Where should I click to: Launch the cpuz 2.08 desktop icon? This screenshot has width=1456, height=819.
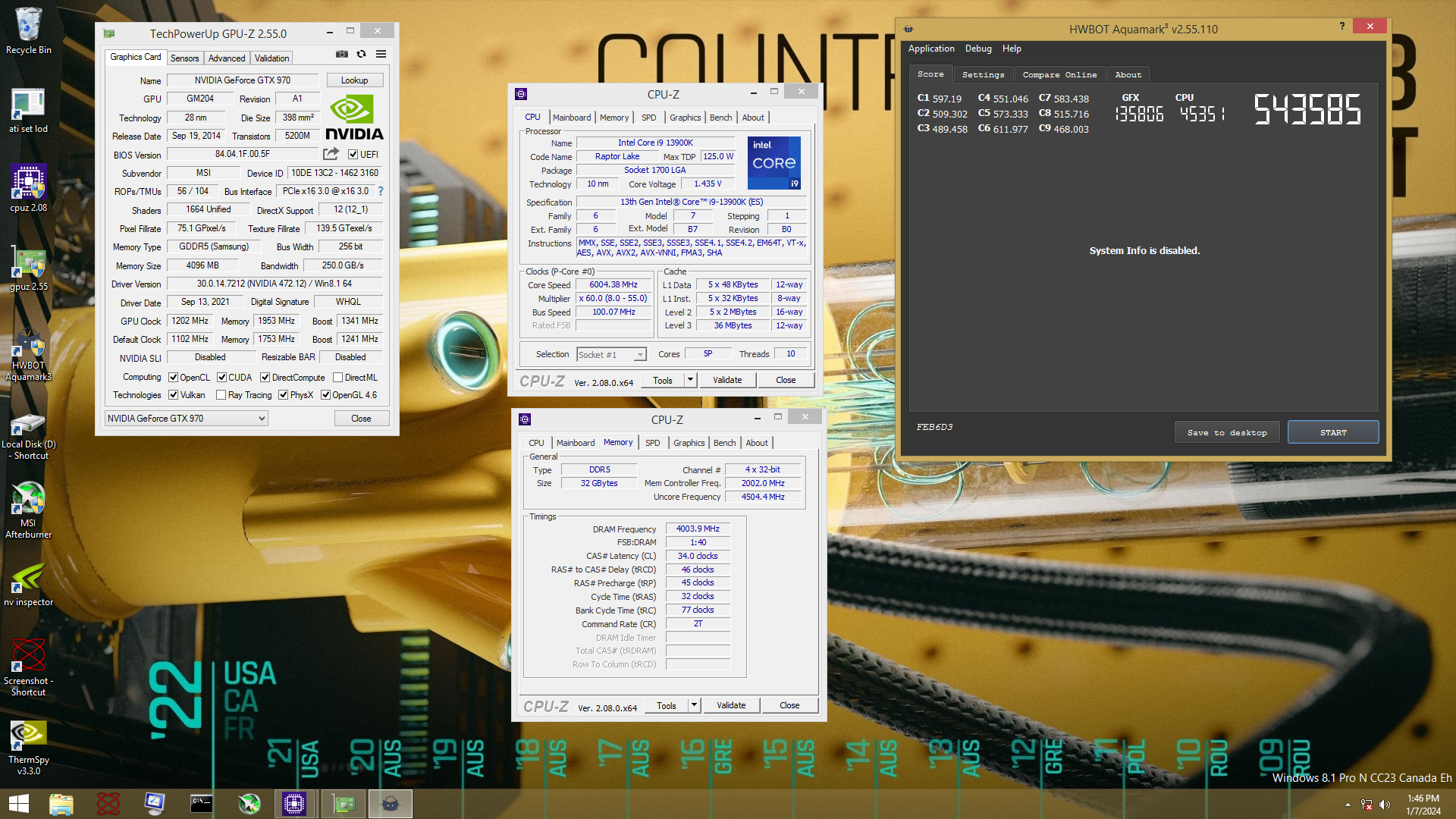click(28, 189)
